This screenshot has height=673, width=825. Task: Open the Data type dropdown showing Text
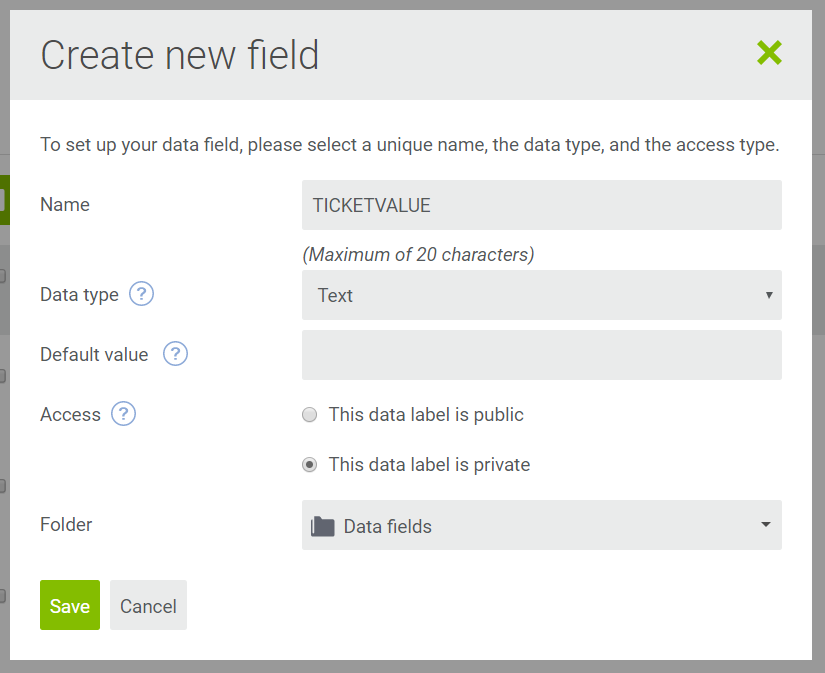[541, 295]
